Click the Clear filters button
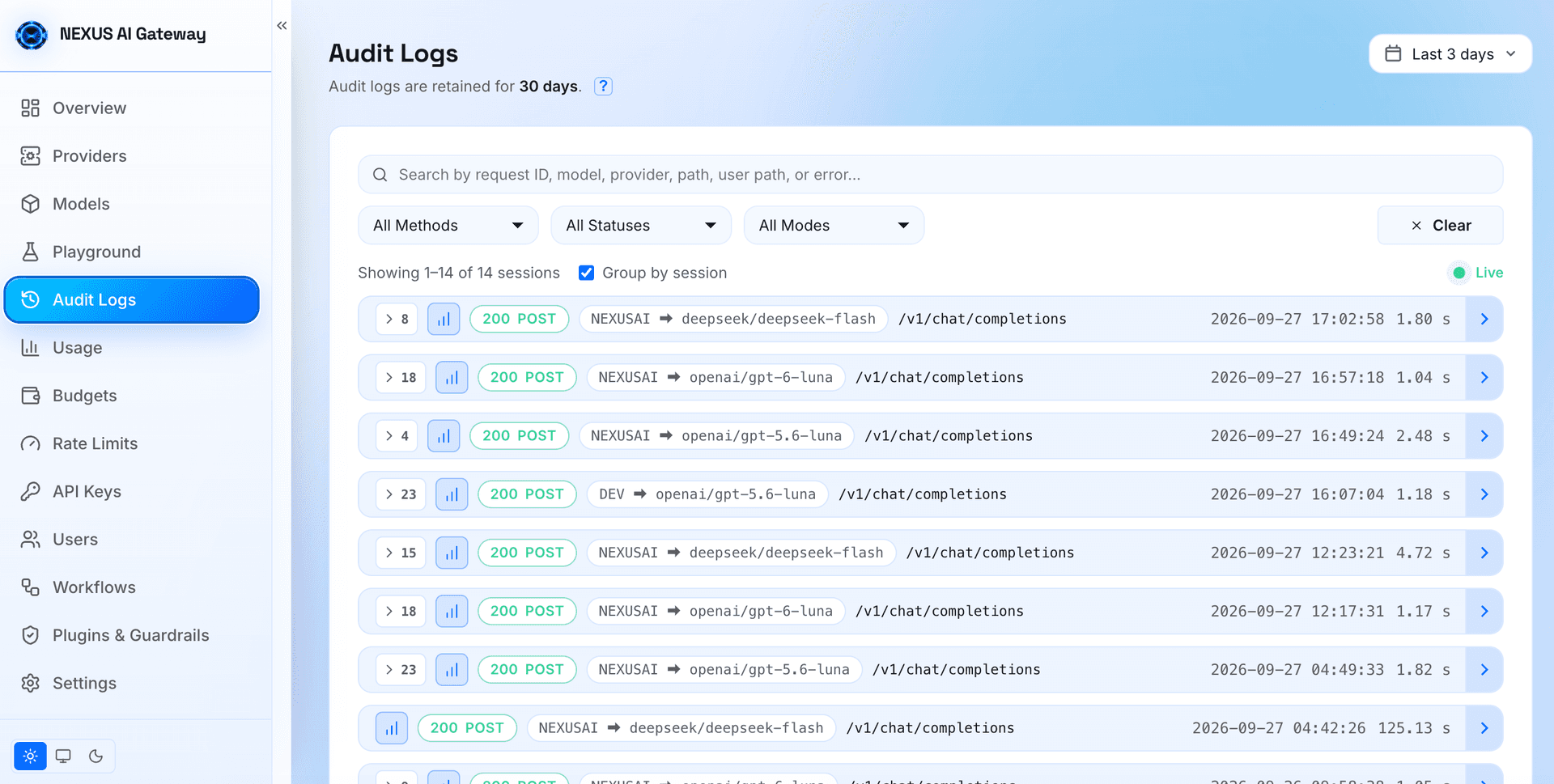Screen dimensions: 1554x784 click(x=1441, y=225)
